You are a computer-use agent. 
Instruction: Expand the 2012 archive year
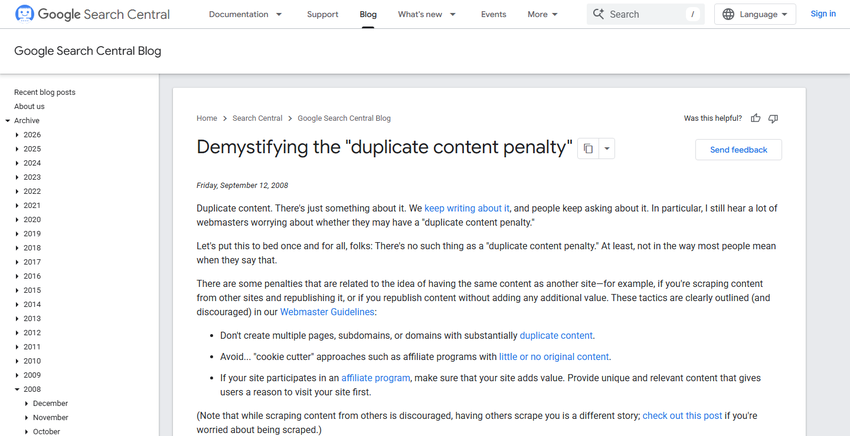pyautogui.click(x=17, y=332)
